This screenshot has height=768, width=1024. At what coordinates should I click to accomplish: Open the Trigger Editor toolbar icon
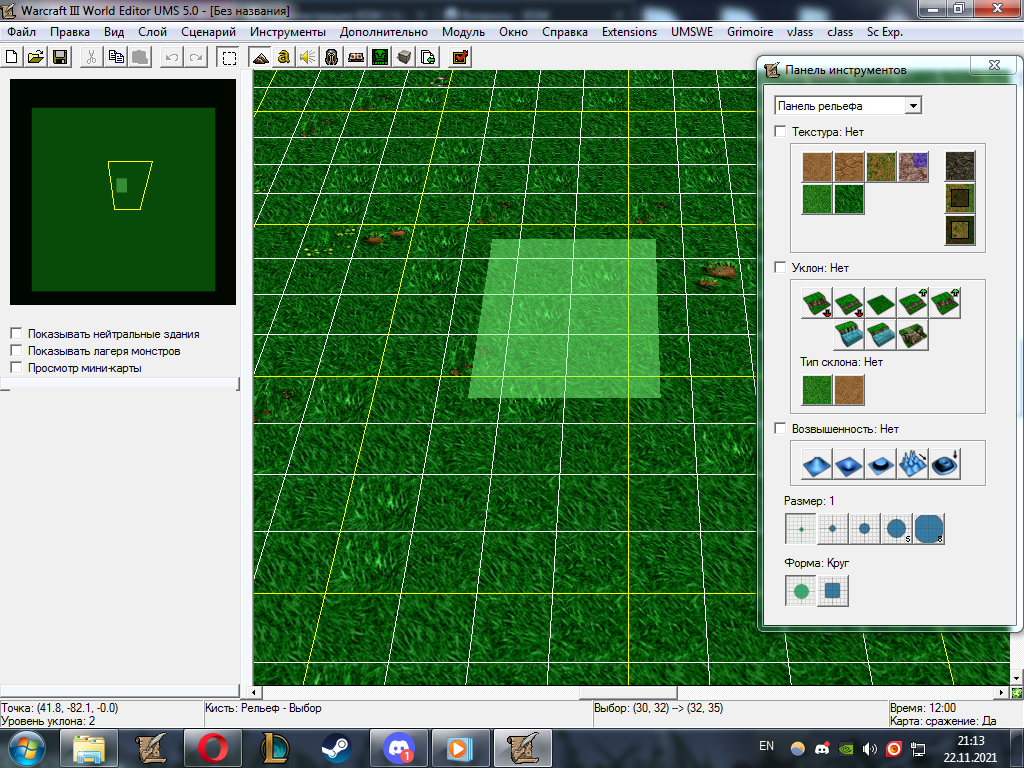click(283, 57)
